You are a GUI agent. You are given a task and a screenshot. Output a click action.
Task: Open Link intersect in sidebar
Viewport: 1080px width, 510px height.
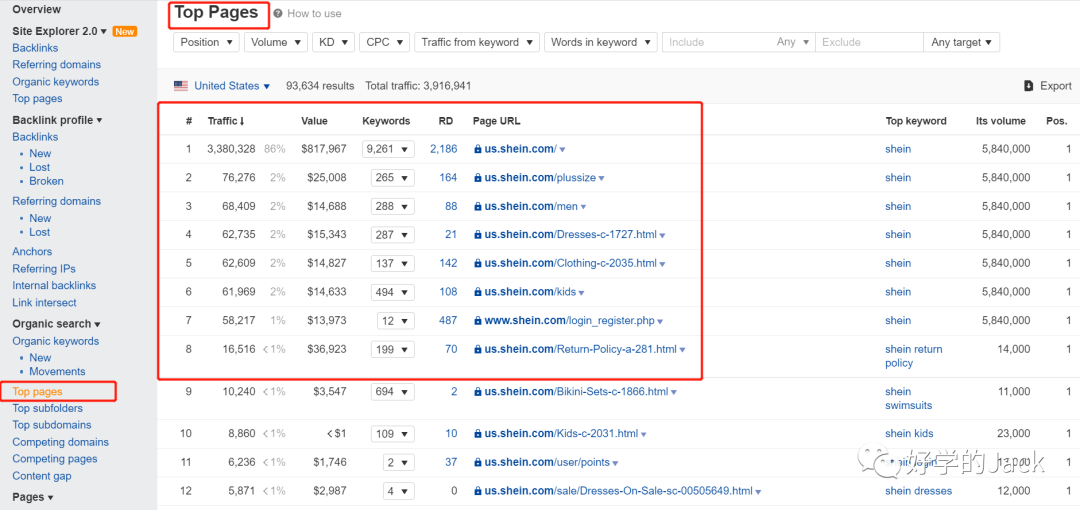[x=45, y=303]
